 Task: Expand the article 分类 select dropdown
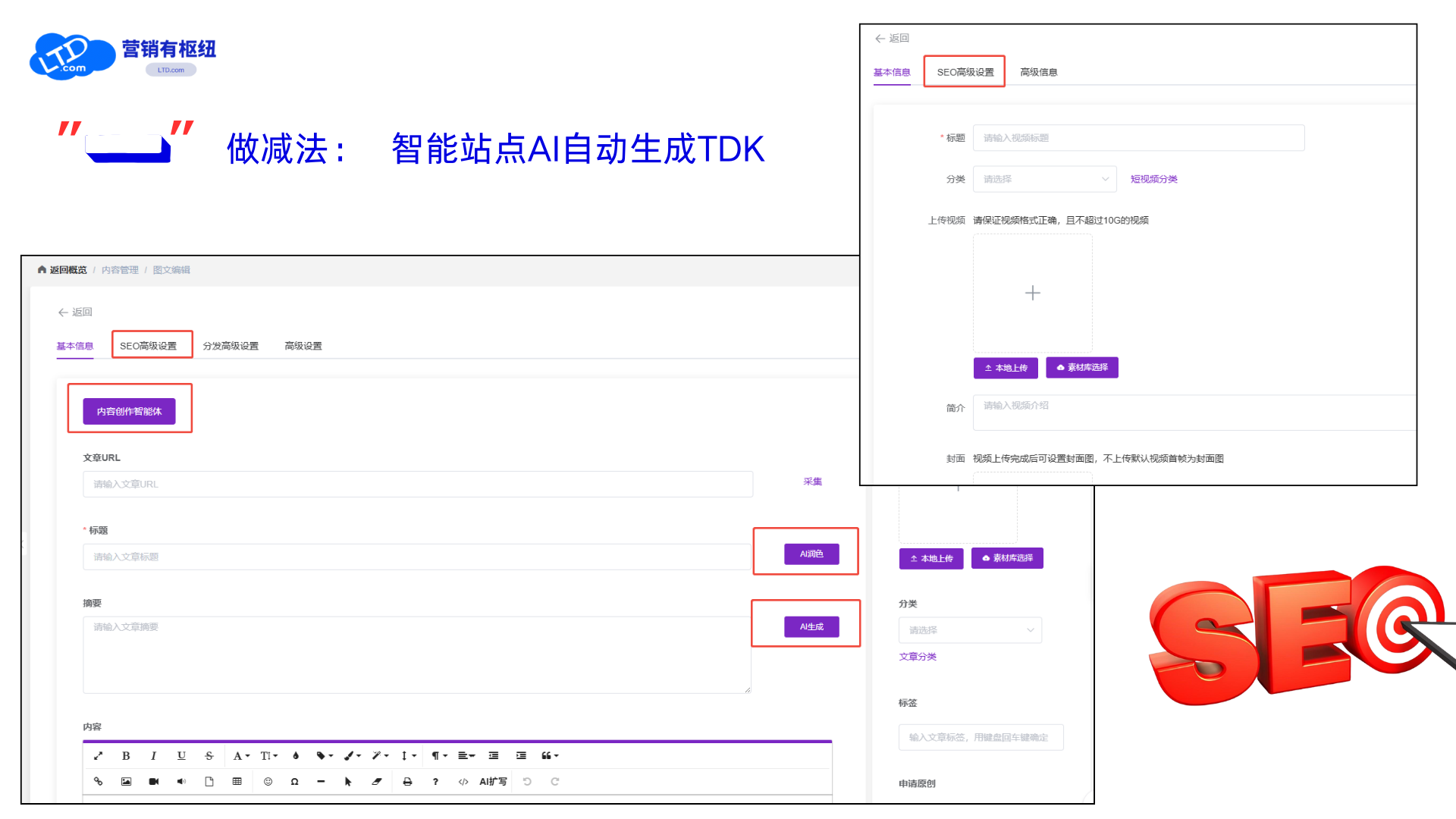[970, 630]
